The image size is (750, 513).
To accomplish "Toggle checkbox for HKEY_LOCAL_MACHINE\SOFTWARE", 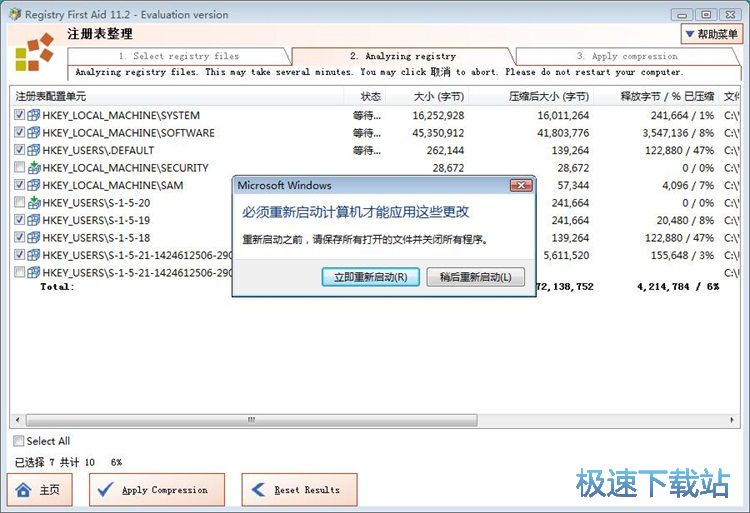I will click(20, 132).
